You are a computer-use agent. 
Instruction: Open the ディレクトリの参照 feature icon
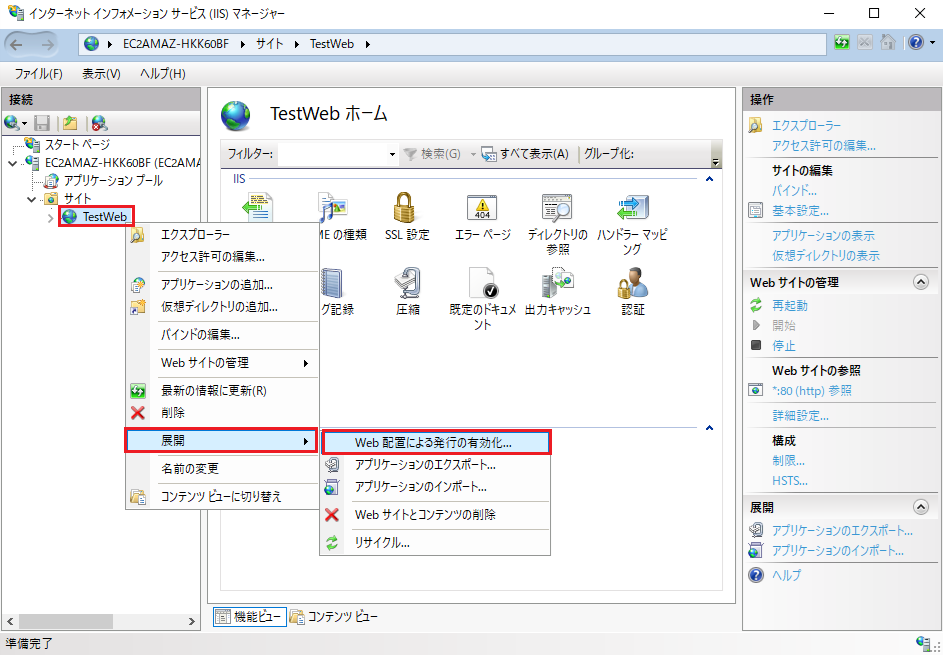coord(558,224)
